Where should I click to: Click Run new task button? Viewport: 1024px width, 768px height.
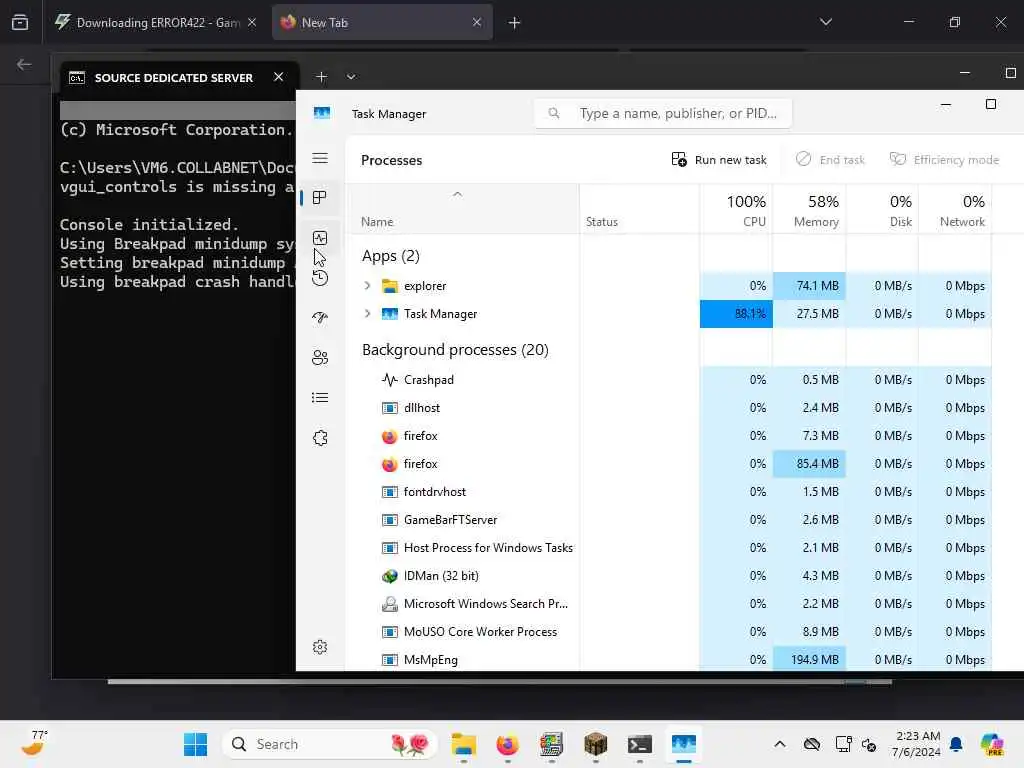click(x=719, y=160)
